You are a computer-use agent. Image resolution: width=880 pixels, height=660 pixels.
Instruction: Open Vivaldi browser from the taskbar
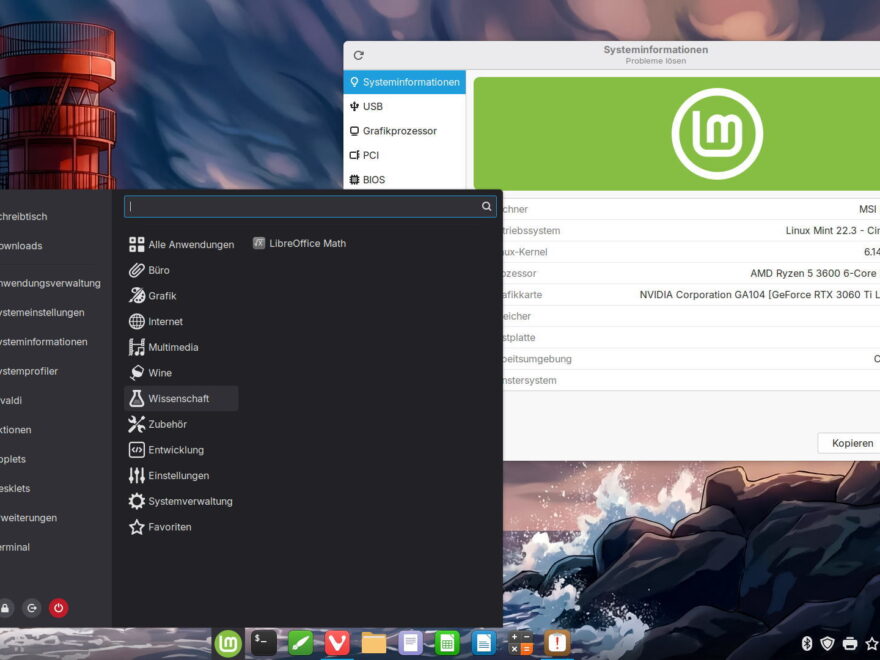tap(337, 643)
